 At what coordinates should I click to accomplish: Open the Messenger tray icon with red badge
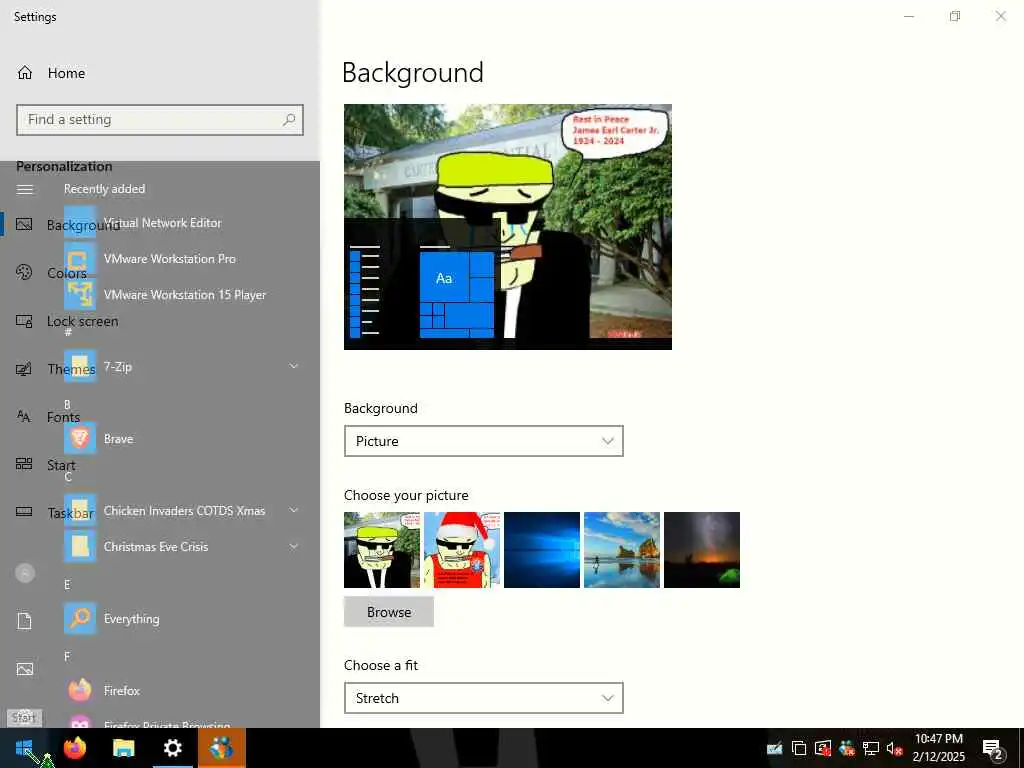pyautogui.click(x=847, y=748)
